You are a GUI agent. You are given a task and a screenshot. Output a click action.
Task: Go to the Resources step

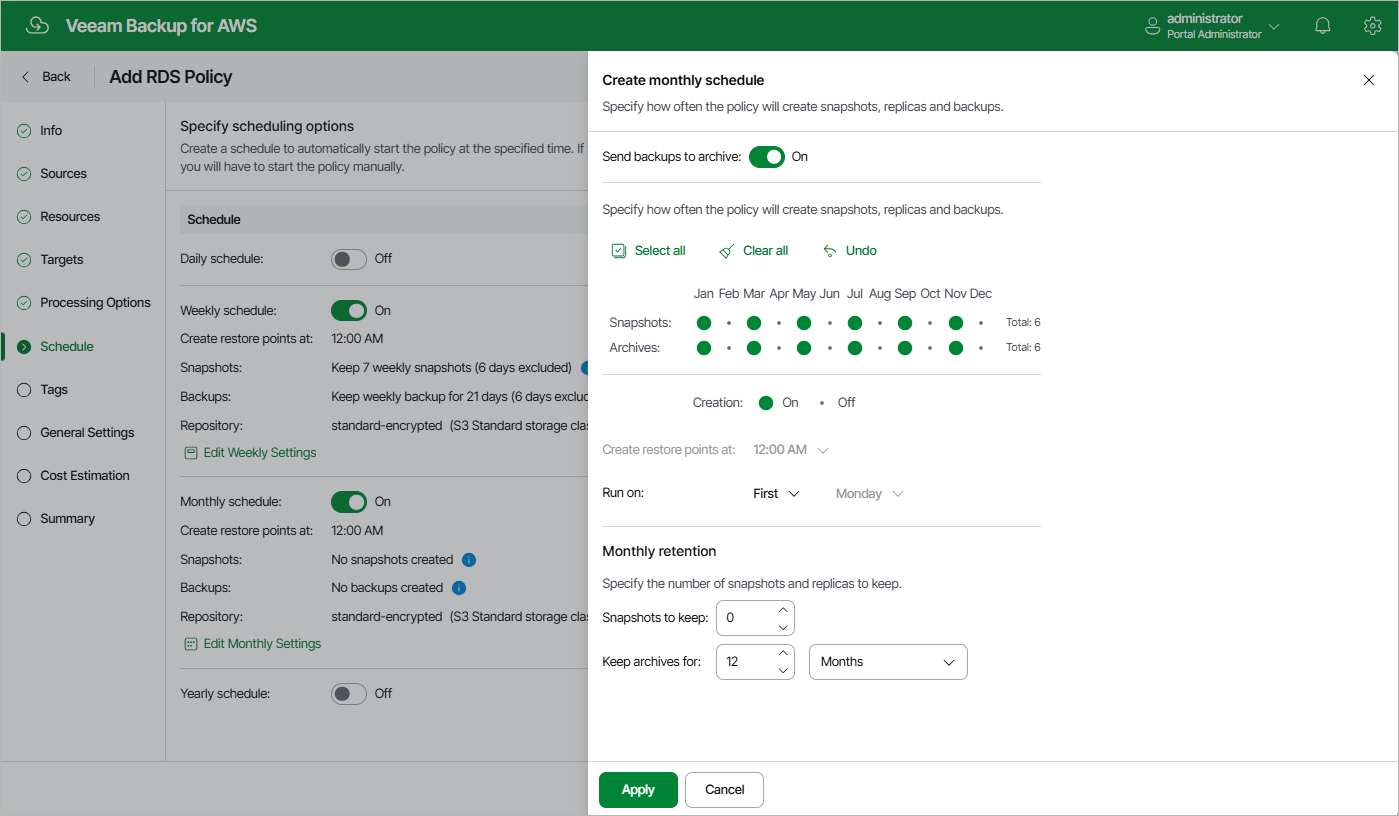pos(70,217)
